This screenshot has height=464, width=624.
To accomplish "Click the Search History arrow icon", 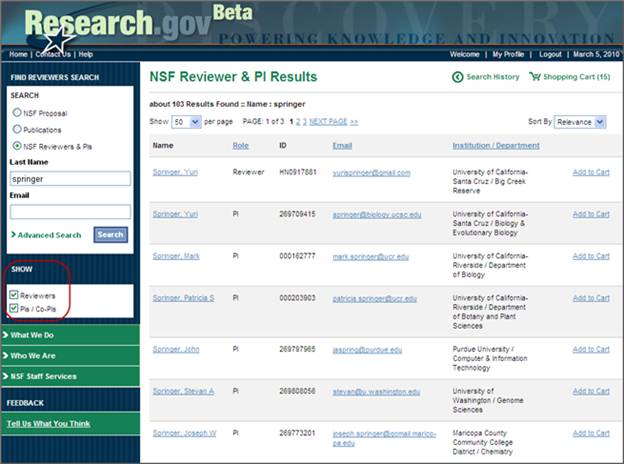I will (x=458, y=77).
